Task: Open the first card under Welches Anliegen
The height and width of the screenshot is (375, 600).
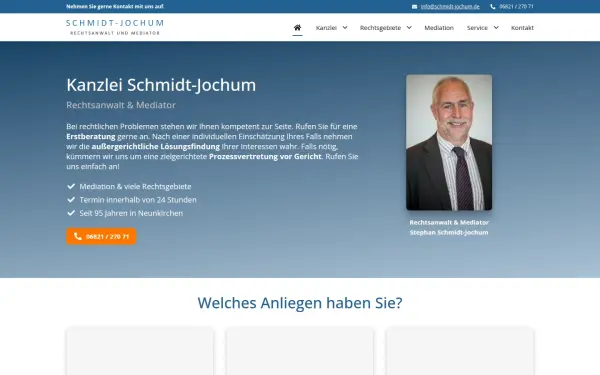Action: point(140,351)
